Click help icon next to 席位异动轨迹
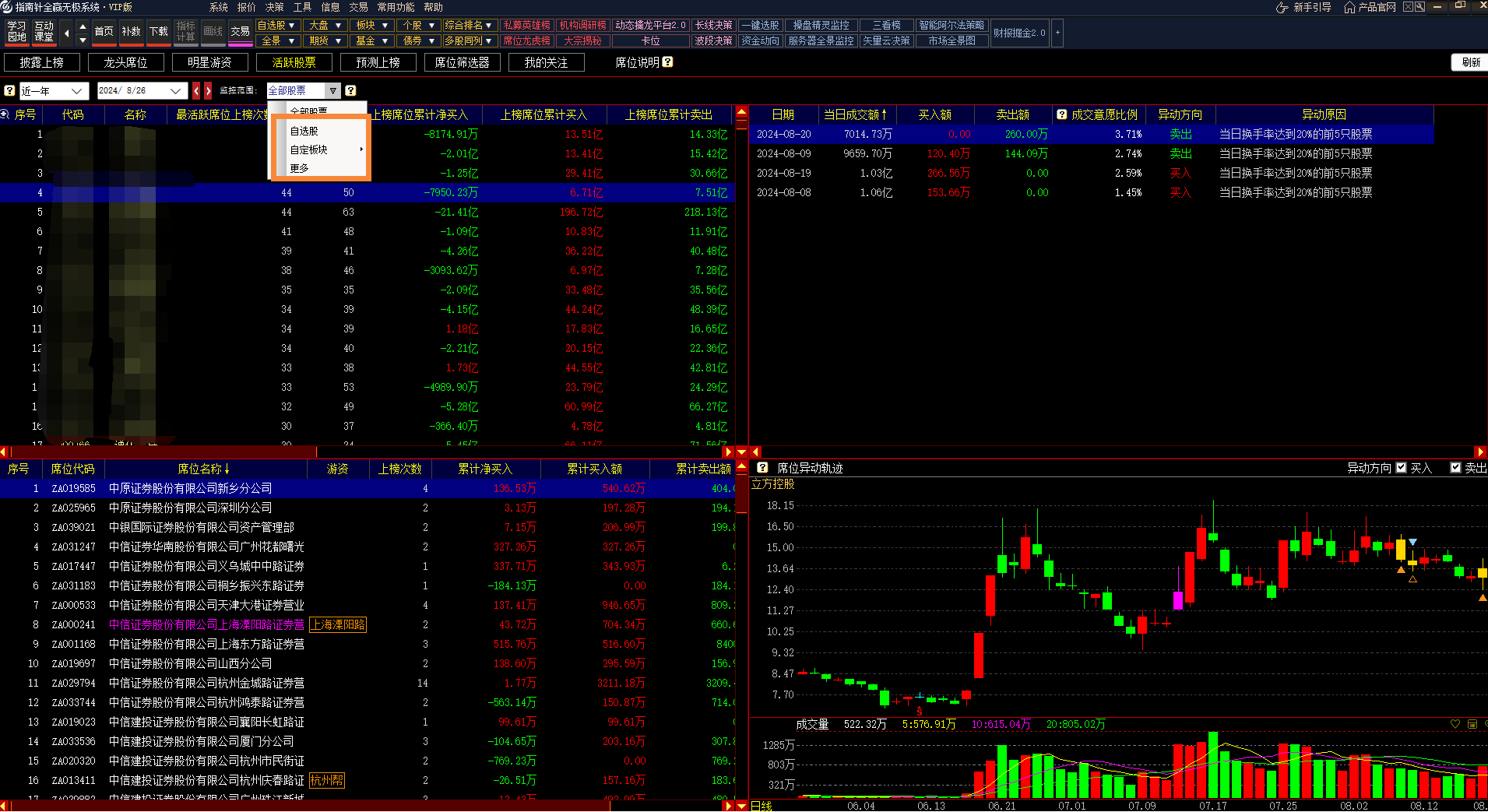The height and width of the screenshot is (812, 1488). pos(762,468)
